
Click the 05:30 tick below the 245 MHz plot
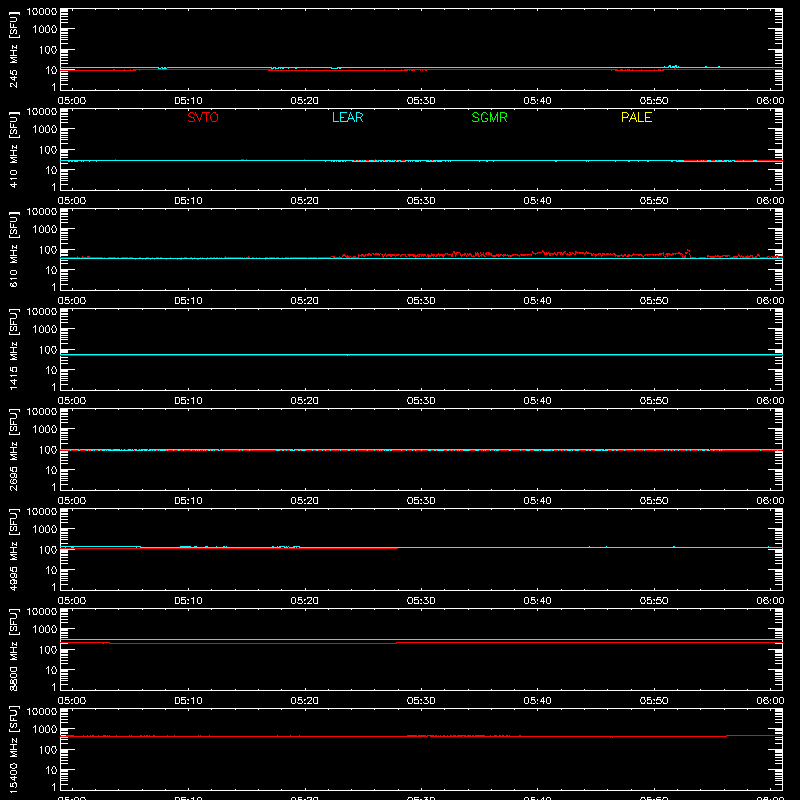[421, 101]
